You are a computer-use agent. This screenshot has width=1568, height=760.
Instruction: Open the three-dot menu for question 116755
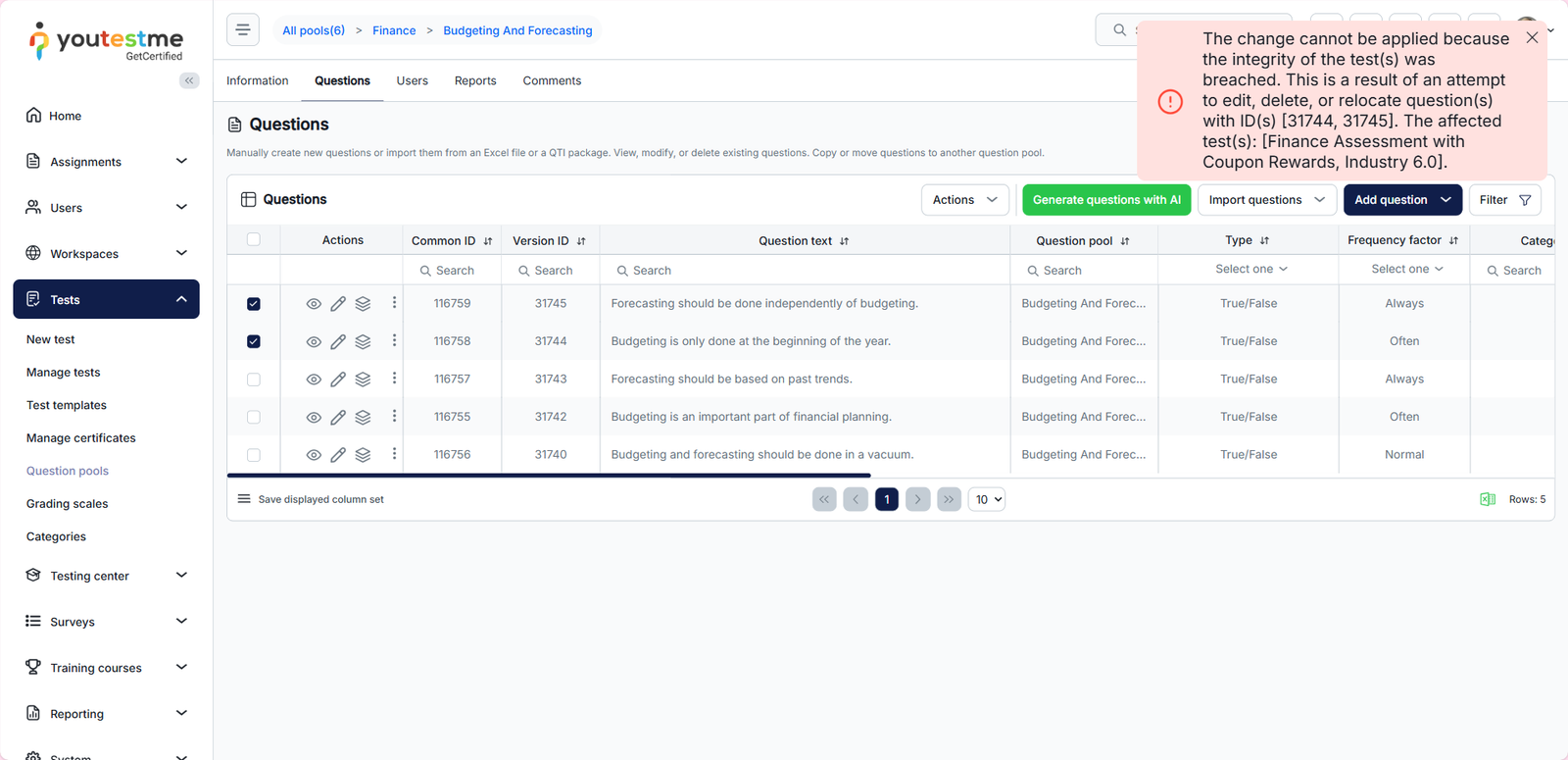[x=394, y=417]
